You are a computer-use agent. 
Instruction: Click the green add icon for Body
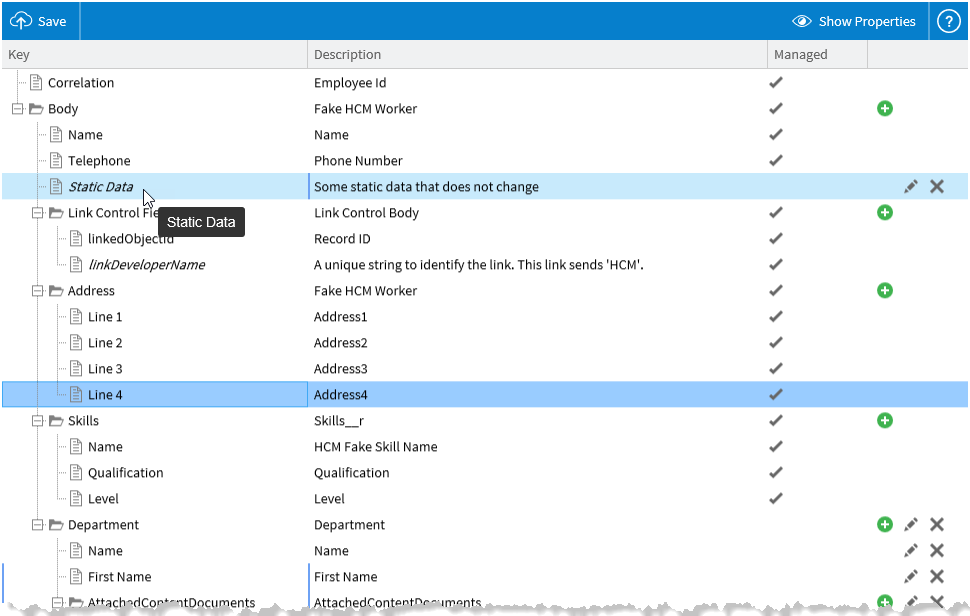pos(884,109)
